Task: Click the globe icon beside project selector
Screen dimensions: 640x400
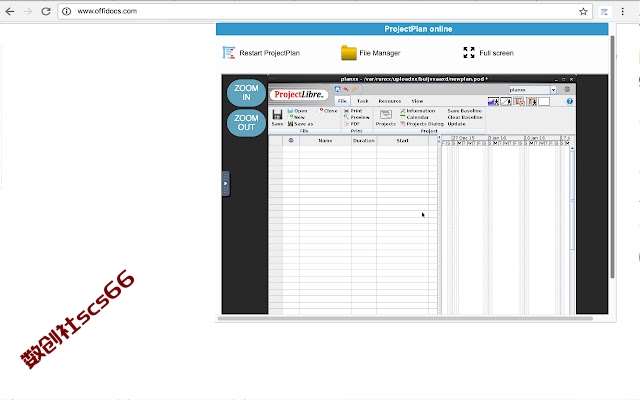Action: click(567, 89)
